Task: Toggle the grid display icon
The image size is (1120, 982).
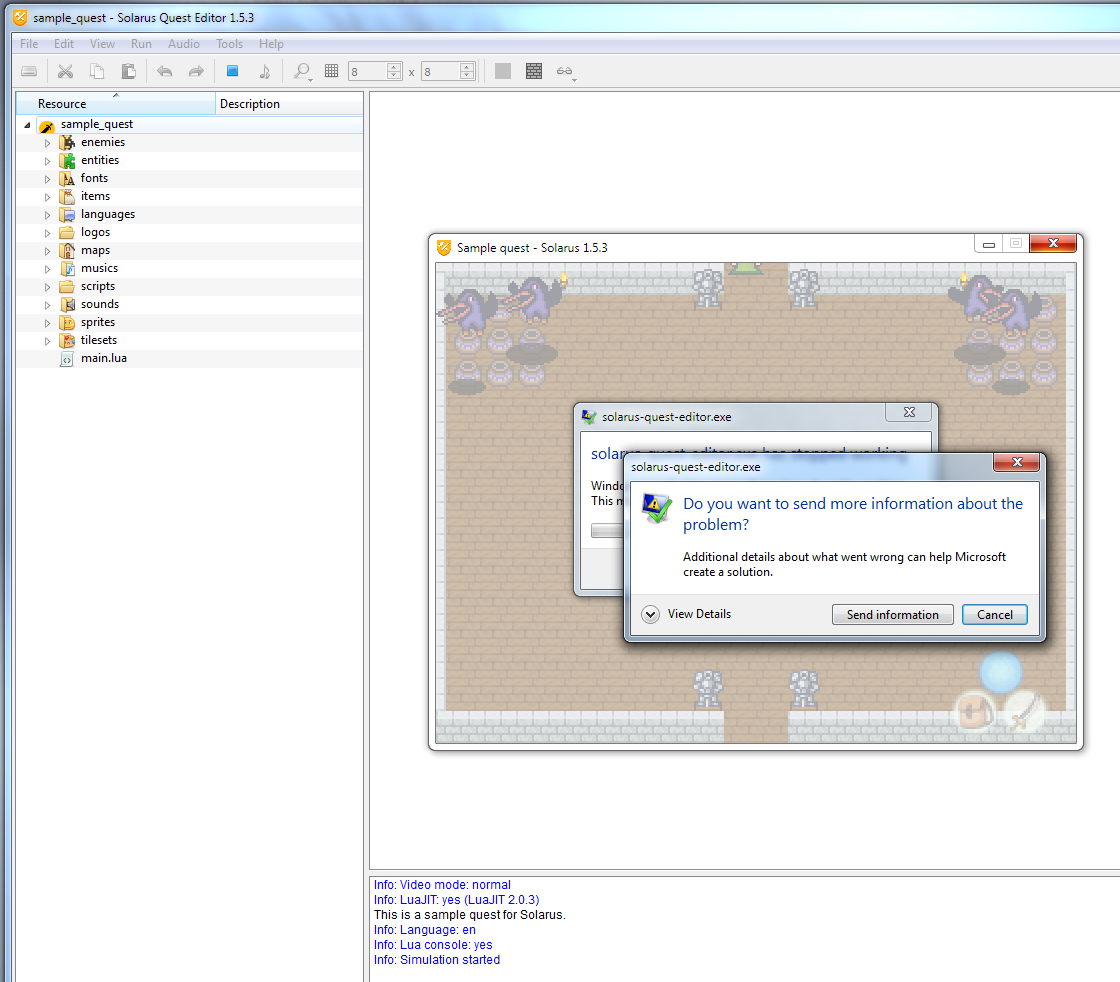Action: (x=332, y=71)
